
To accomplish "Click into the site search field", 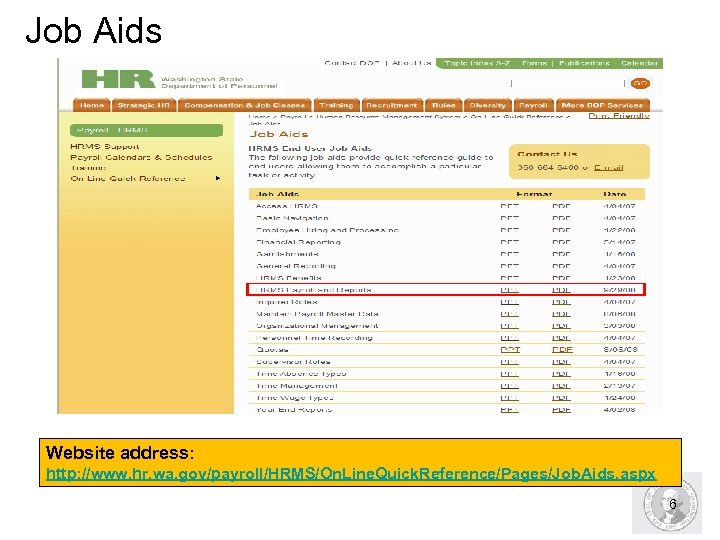I will tap(568, 83).
